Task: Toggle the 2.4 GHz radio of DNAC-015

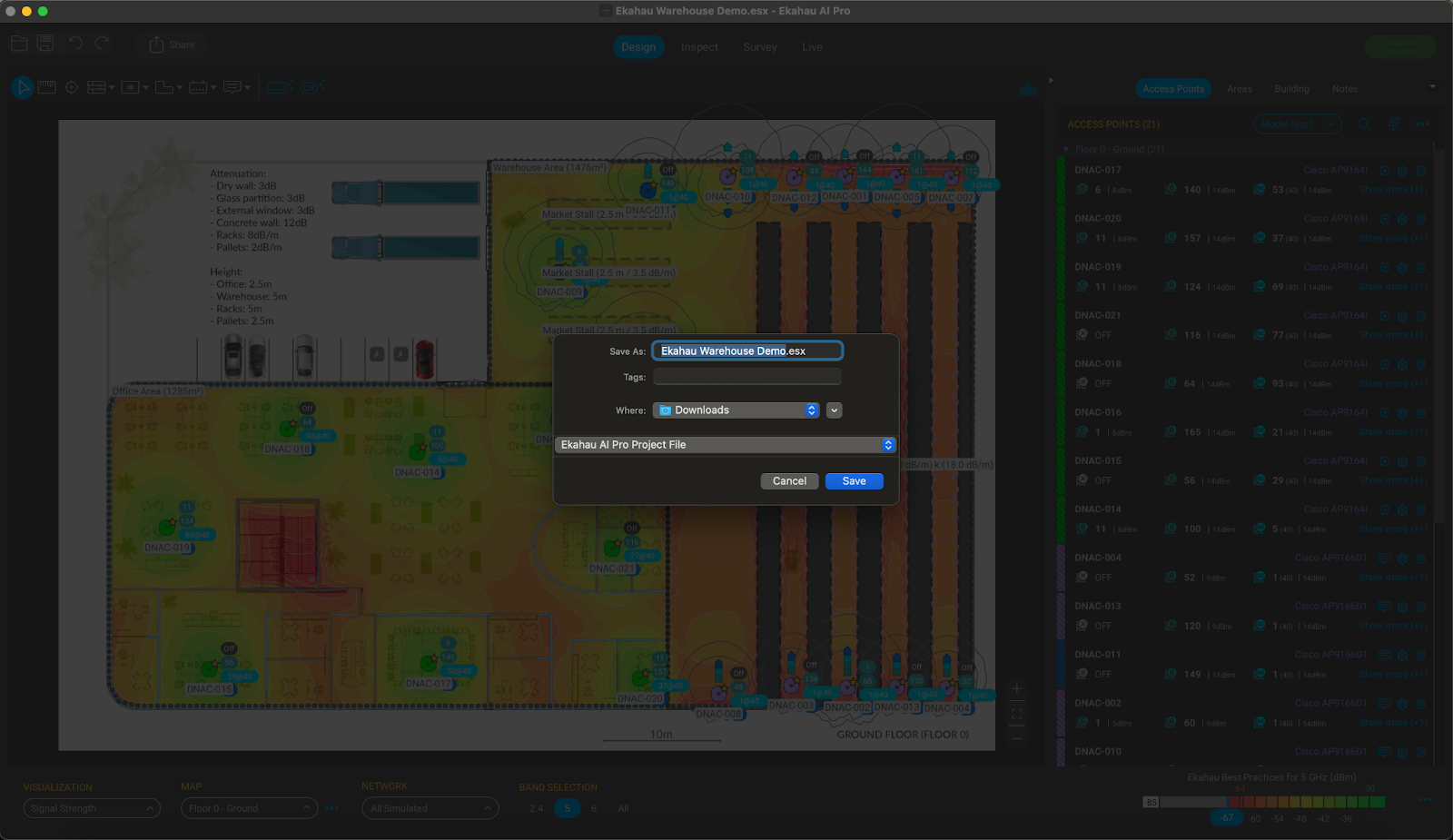Action: click(1082, 480)
